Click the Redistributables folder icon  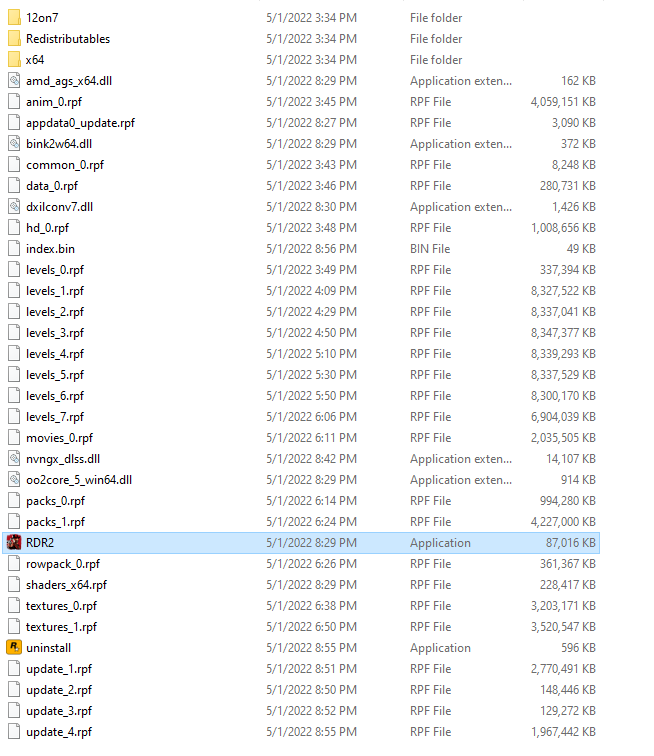(14, 39)
